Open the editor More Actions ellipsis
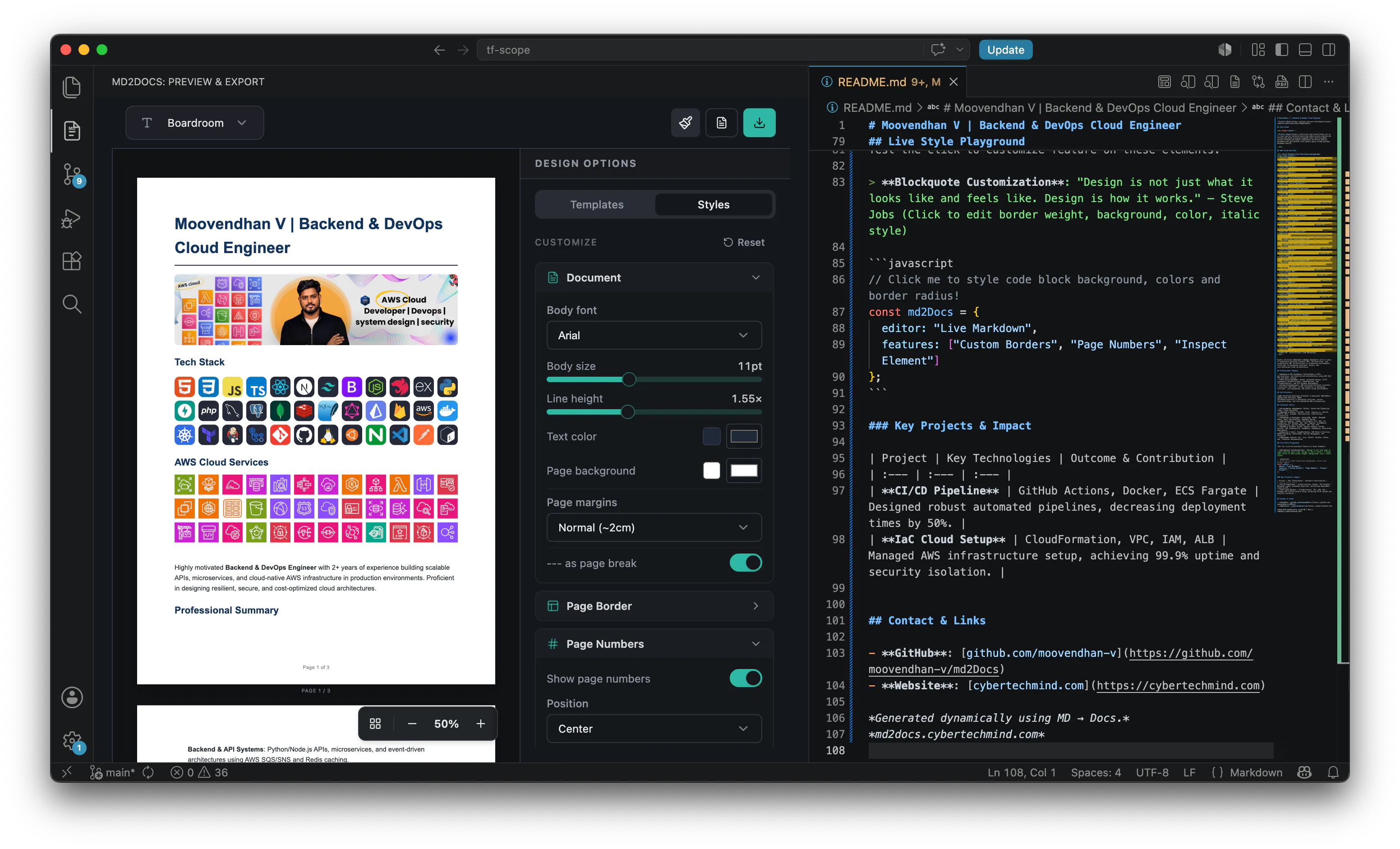Screen dimensions: 1400x849 click(x=1328, y=82)
